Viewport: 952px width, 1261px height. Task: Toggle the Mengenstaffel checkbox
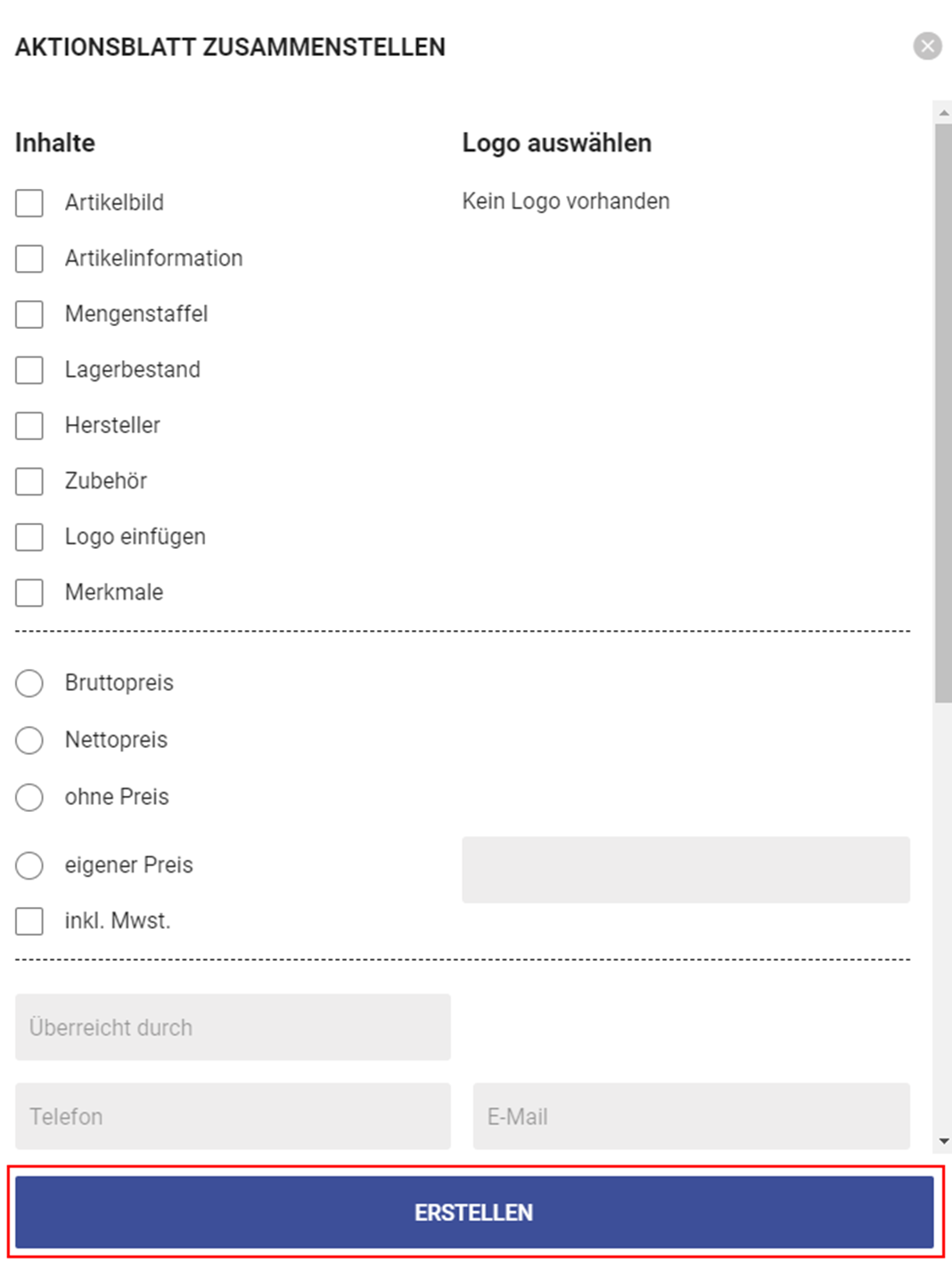[x=29, y=315]
